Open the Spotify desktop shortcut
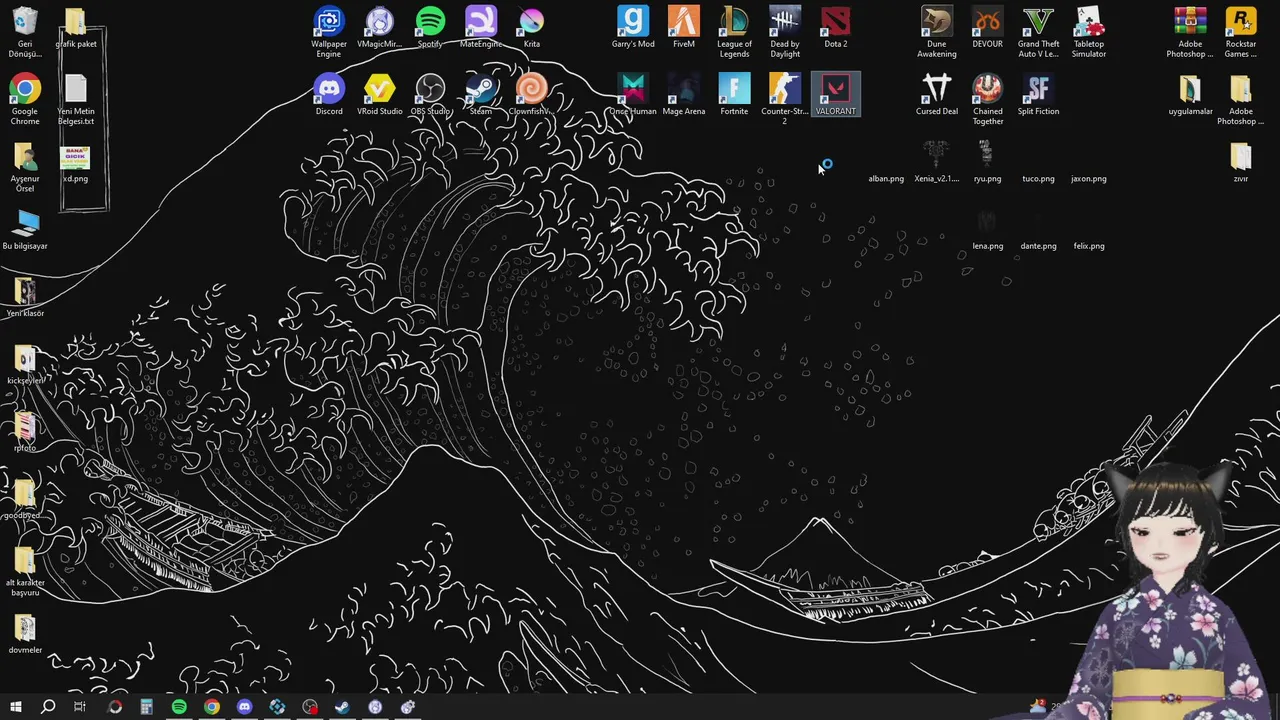This screenshot has height=720, width=1280. point(430,27)
